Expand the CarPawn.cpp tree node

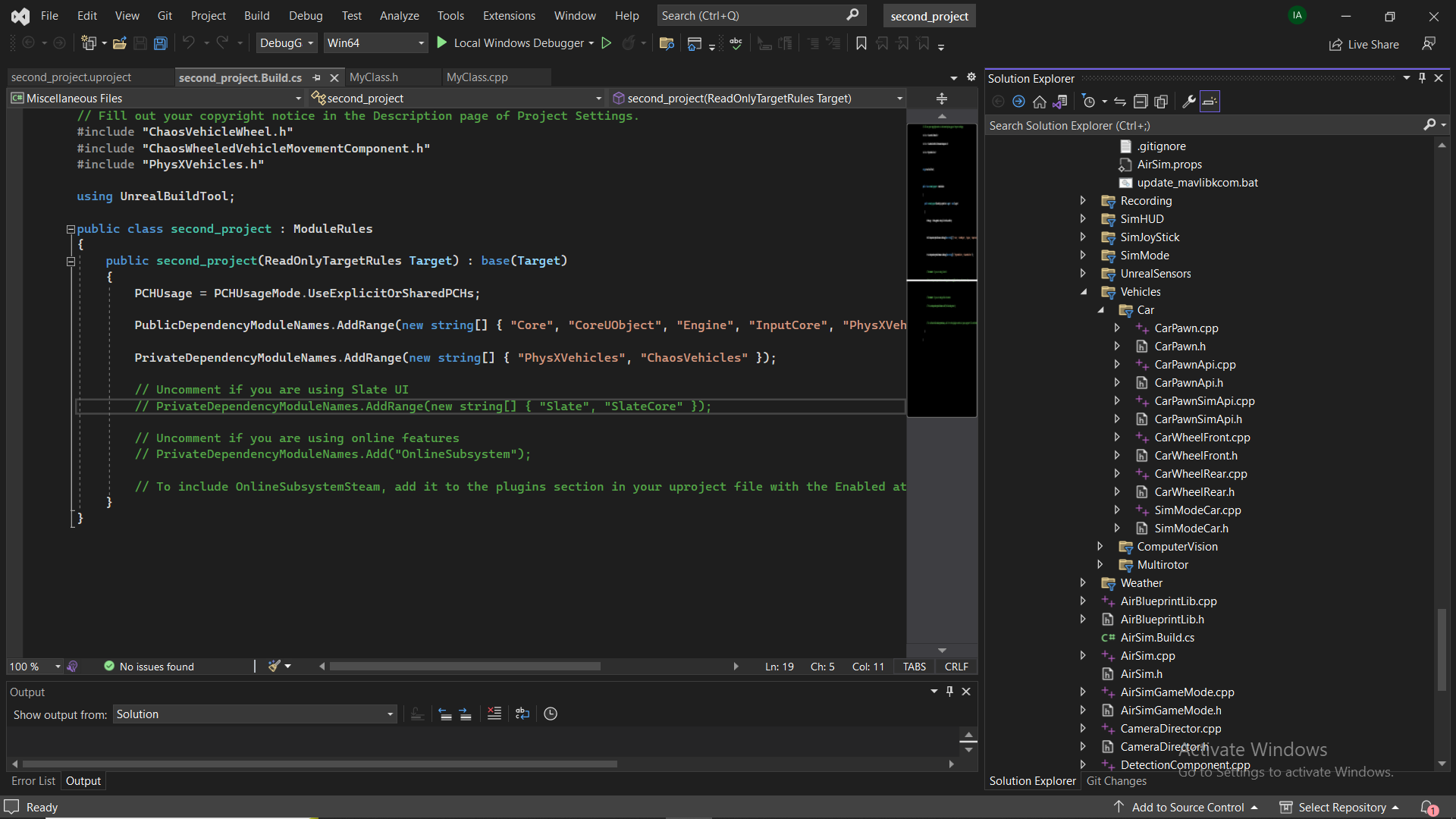(x=1118, y=328)
